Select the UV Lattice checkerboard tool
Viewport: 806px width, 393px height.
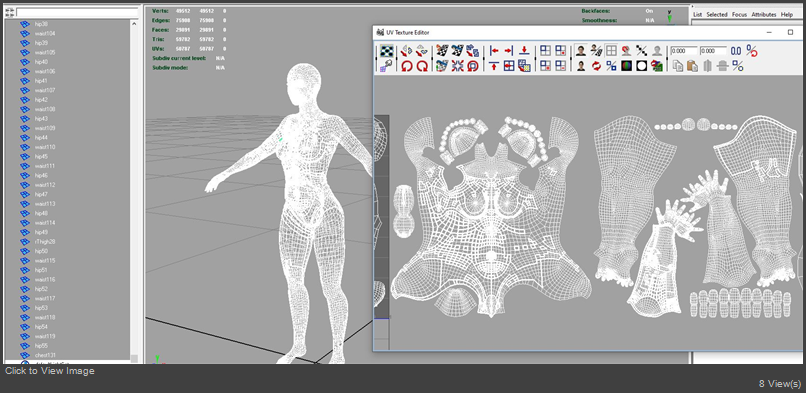[x=387, y=50]
